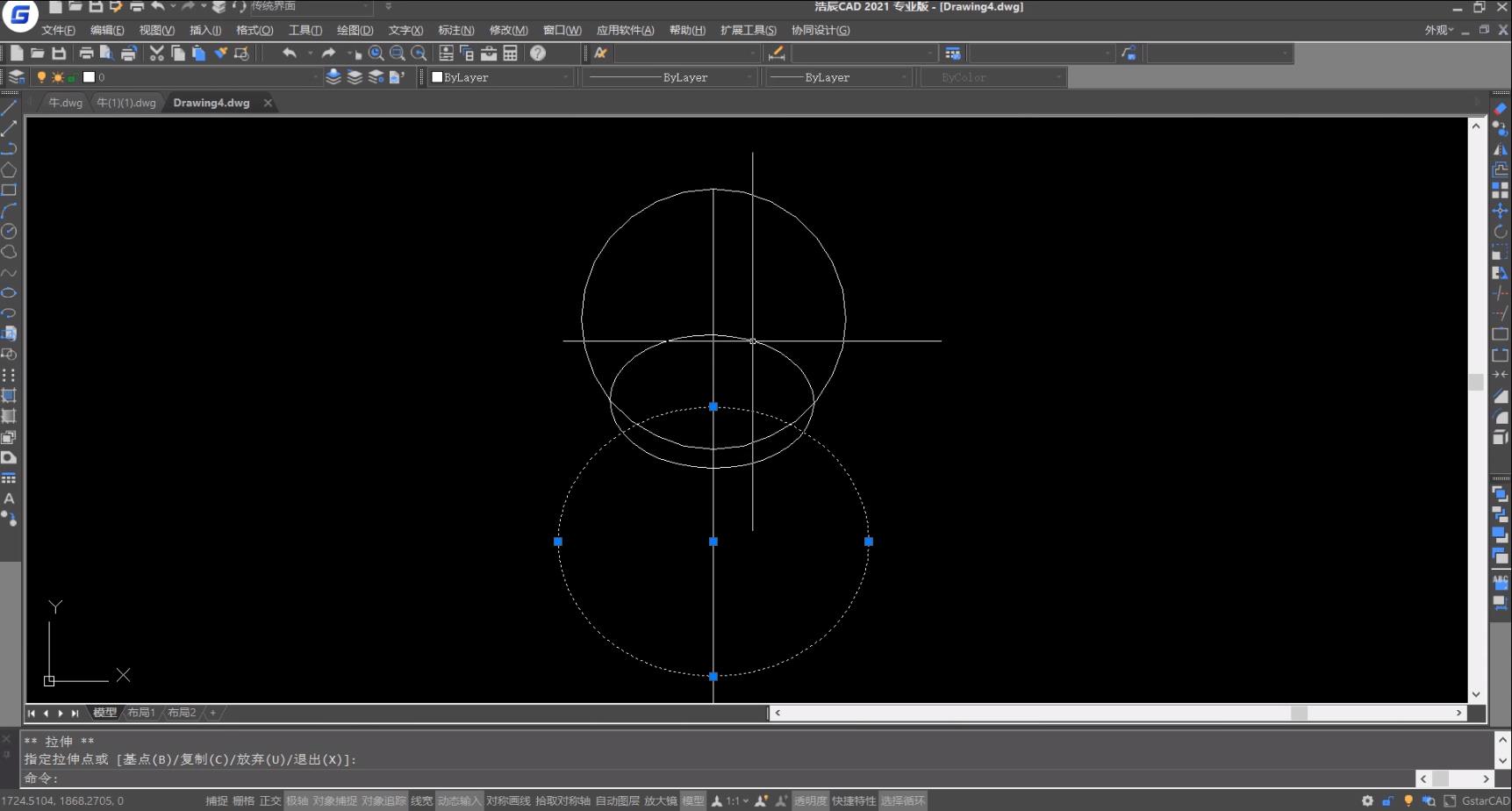This screenshot has width=1512, height=811.
Task: Open the 外观 appearance dropdown
Action: tap(1439, 30)
